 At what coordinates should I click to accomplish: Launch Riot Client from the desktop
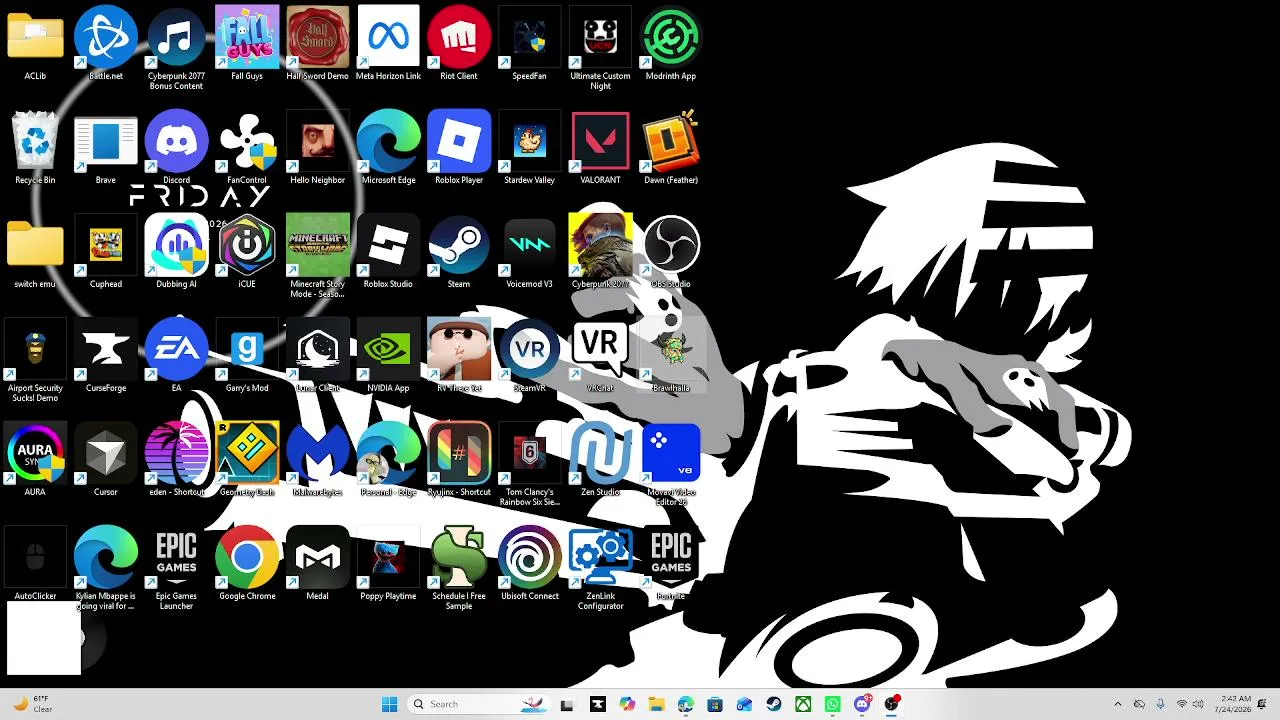tap(459, 44)
